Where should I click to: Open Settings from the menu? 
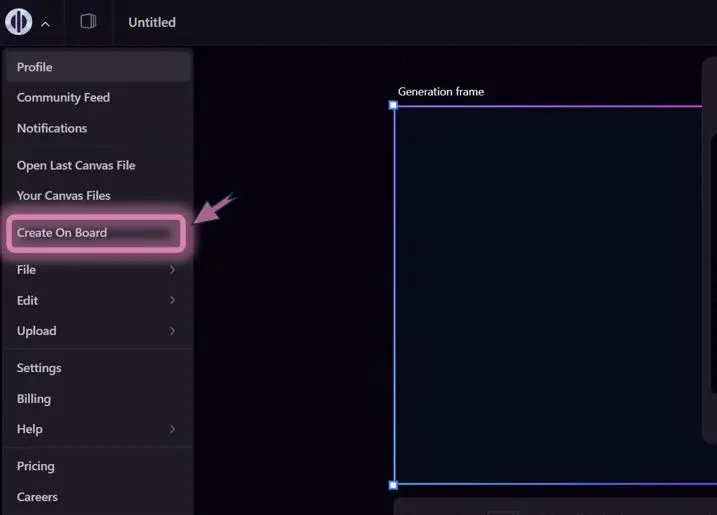98,368
